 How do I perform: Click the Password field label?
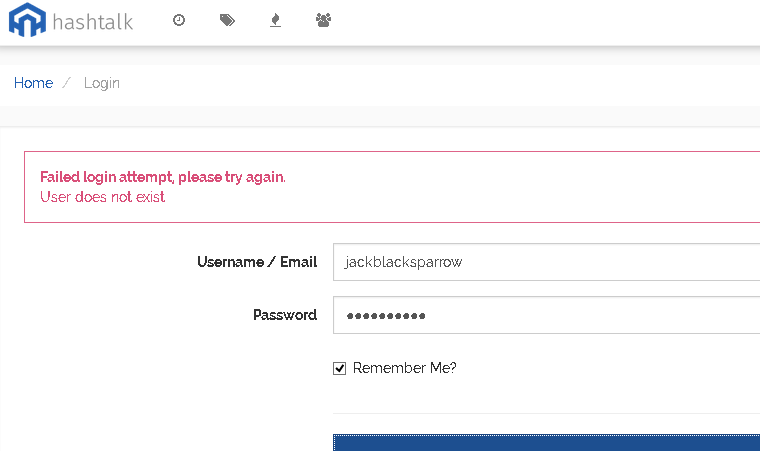285,315
